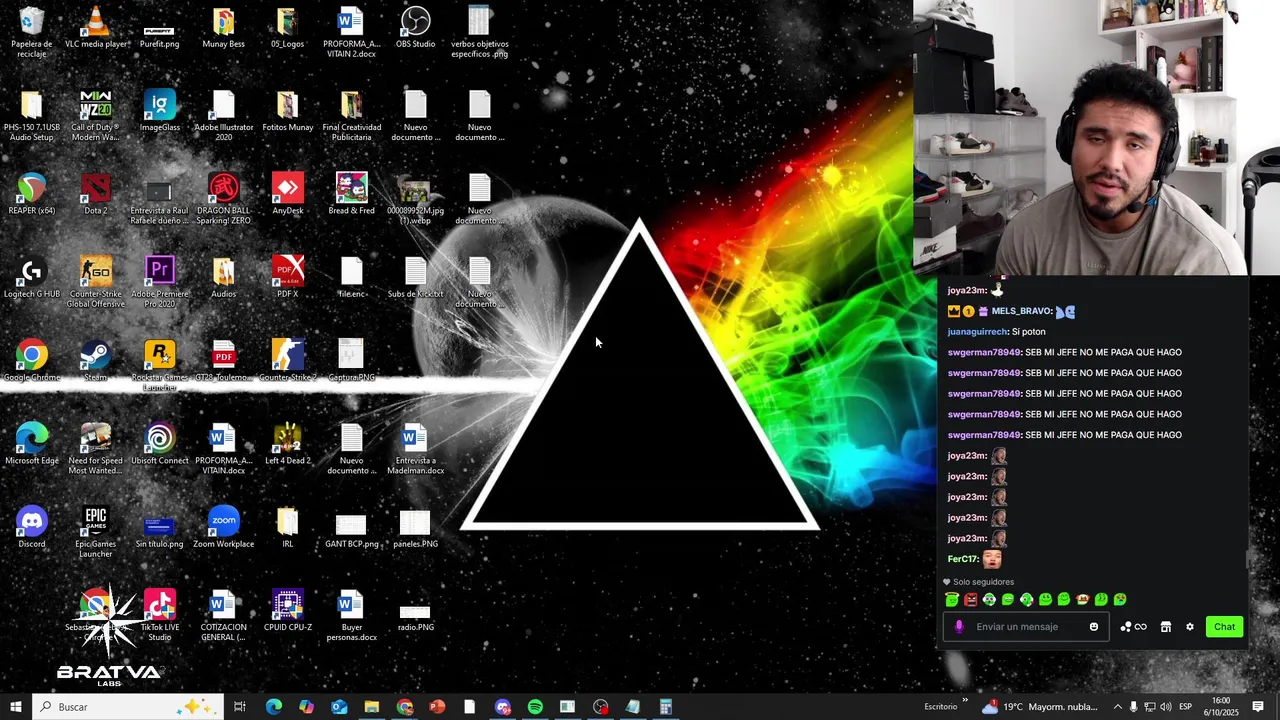The width and height of the screenshot is (1280, 720).
Task: Select the Discord desktop shortcut
Action: [x=32, y=528]
